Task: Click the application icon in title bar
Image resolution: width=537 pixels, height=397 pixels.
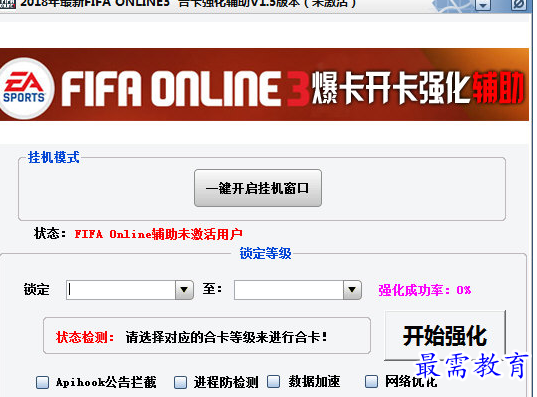Action: 7,4
